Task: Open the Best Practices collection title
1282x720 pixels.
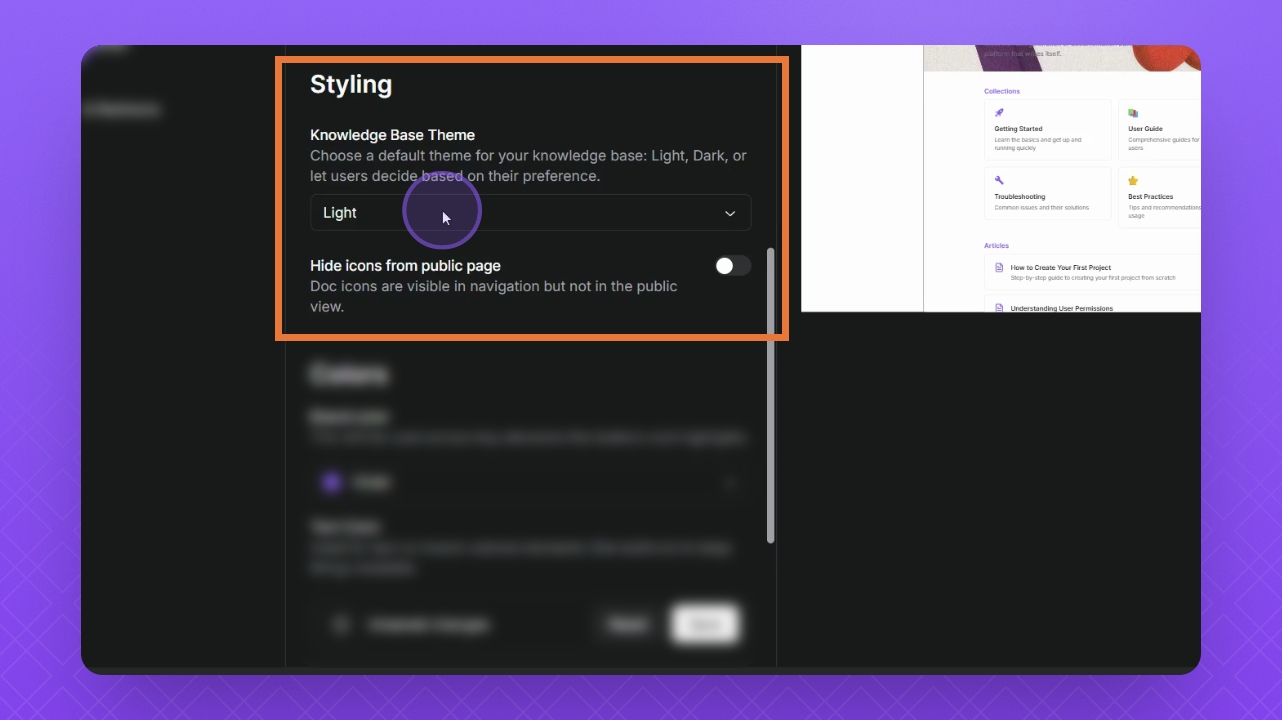Action: tap(1151, 197)
